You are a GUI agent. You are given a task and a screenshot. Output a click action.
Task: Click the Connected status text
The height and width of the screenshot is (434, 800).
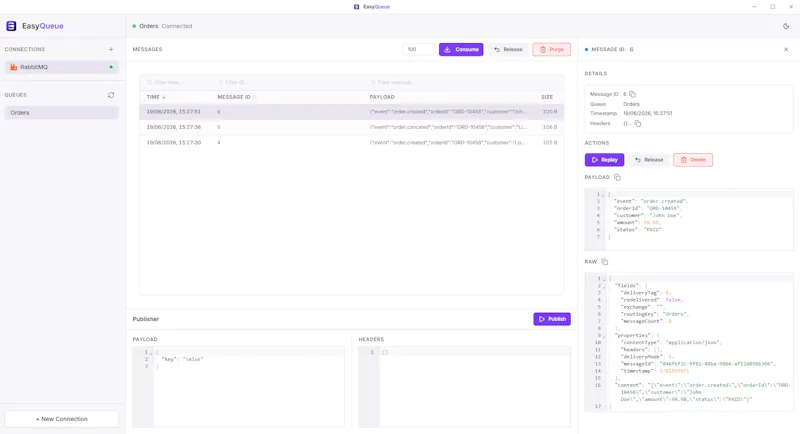tap(177, 26)
